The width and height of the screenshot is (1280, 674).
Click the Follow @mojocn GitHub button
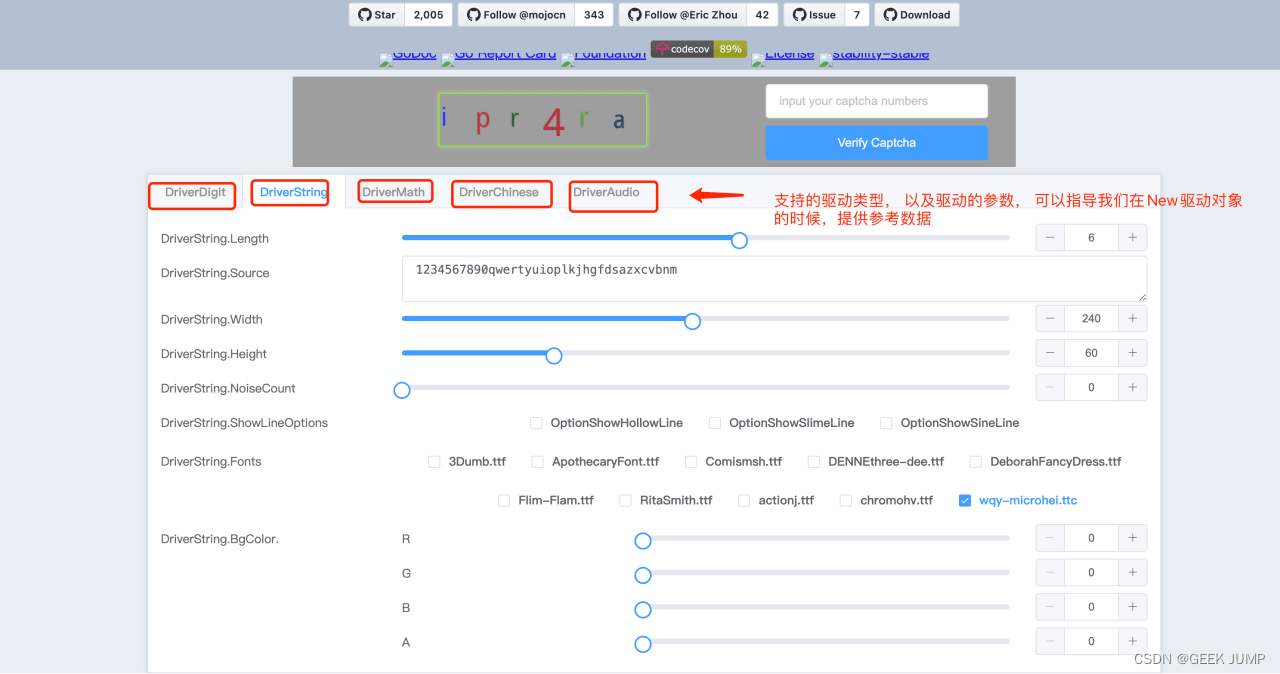tap(517, 15)
